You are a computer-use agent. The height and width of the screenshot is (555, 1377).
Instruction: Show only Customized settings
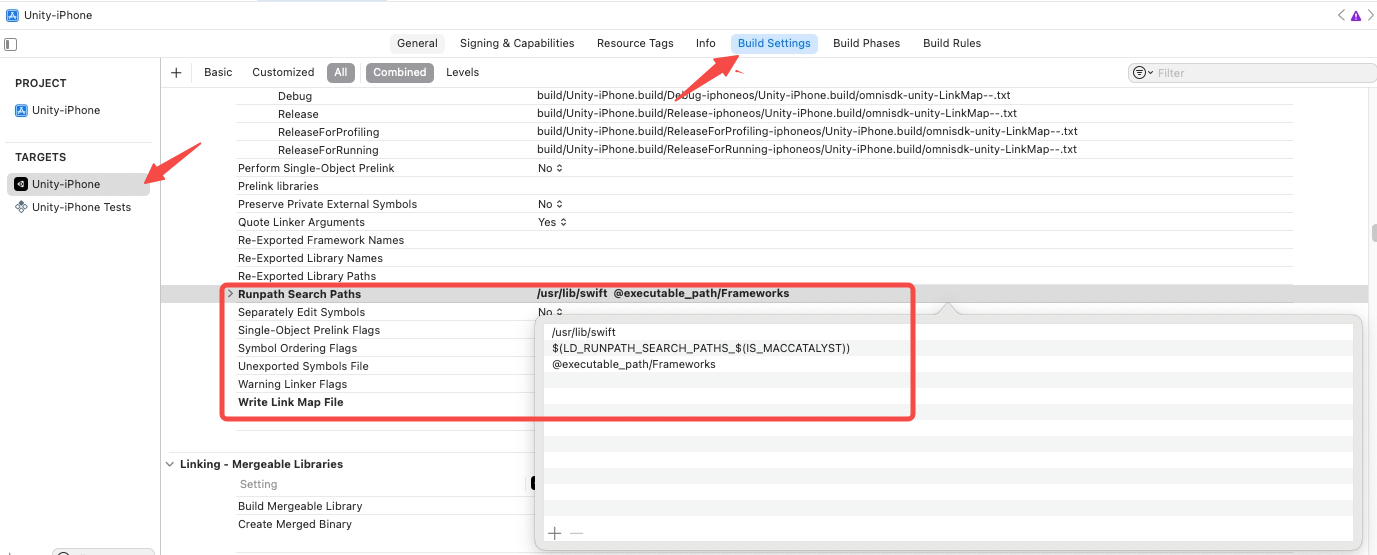pos(283,72)
